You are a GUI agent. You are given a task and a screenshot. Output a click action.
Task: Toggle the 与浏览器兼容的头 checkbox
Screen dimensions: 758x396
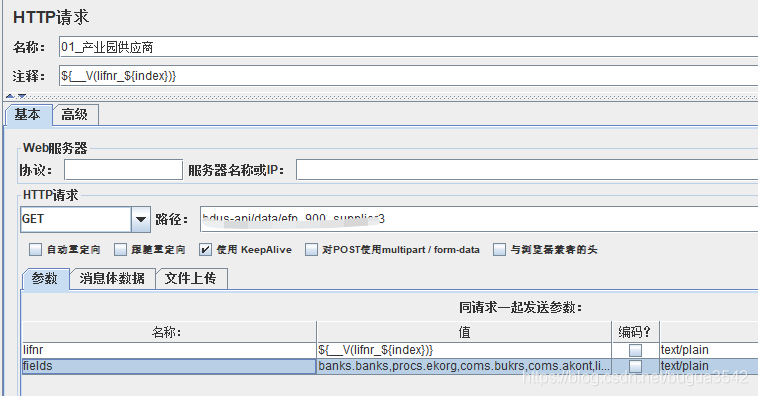point(499,249)
